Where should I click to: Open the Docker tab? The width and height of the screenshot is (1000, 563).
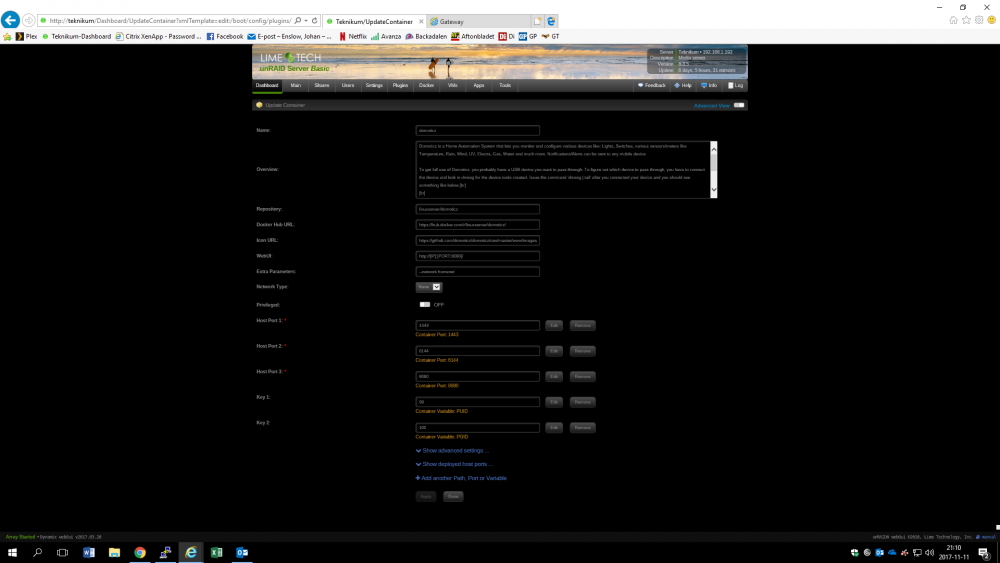(x=426, y=85)
